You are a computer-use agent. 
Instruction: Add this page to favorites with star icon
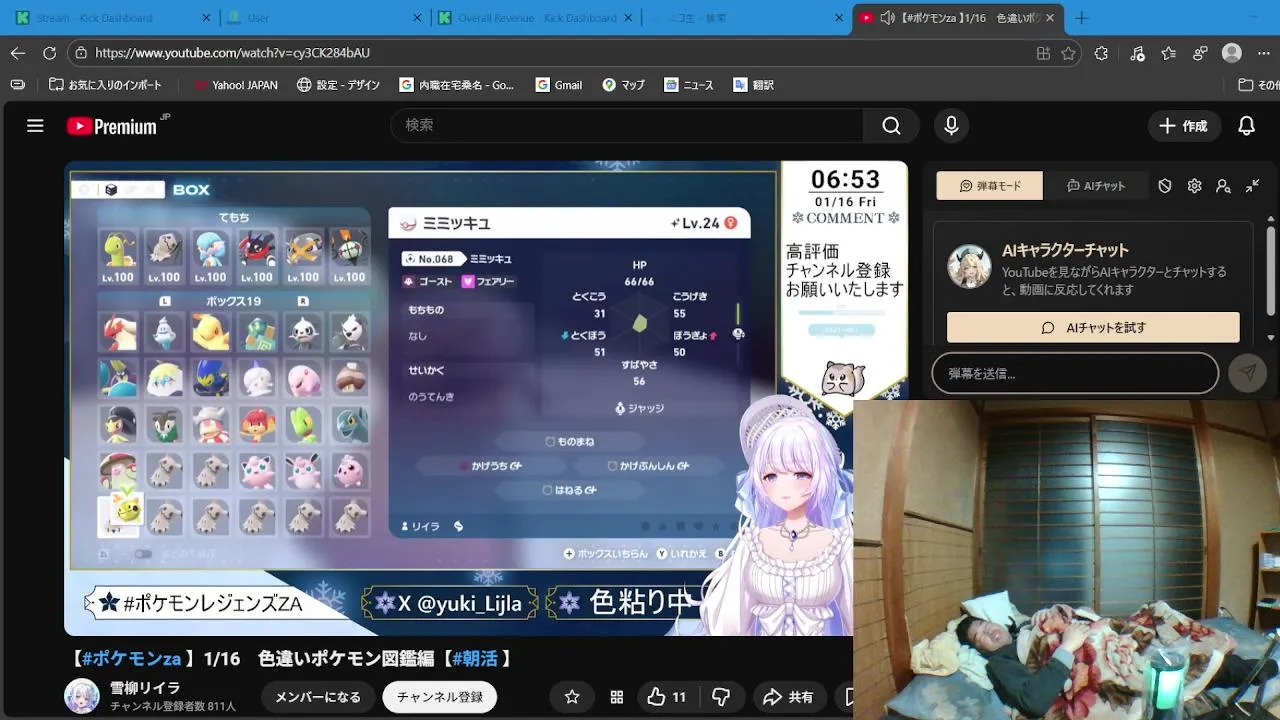(x=1069, y=53)
